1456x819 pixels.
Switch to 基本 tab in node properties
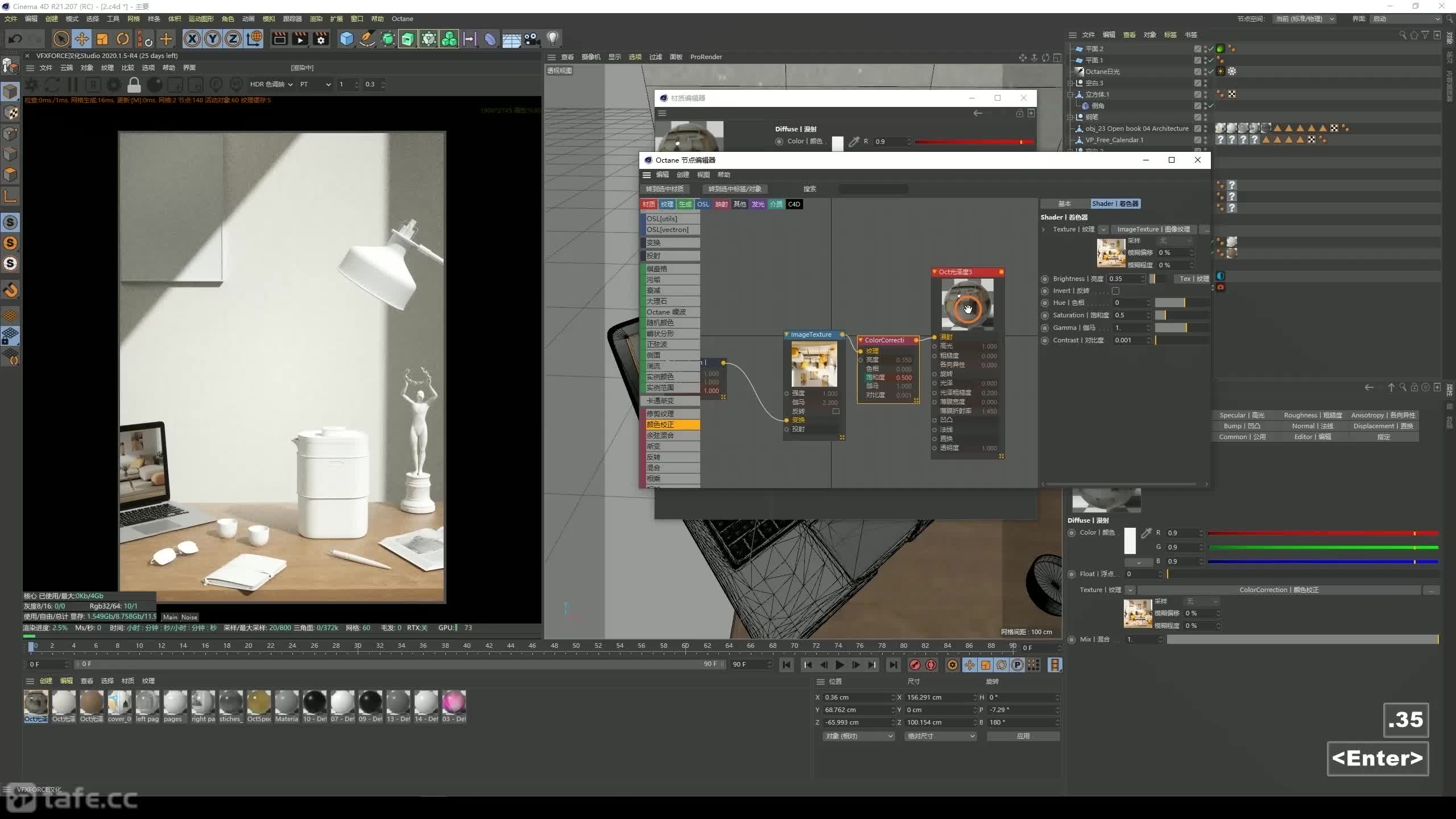click(x=1064, y=204)
